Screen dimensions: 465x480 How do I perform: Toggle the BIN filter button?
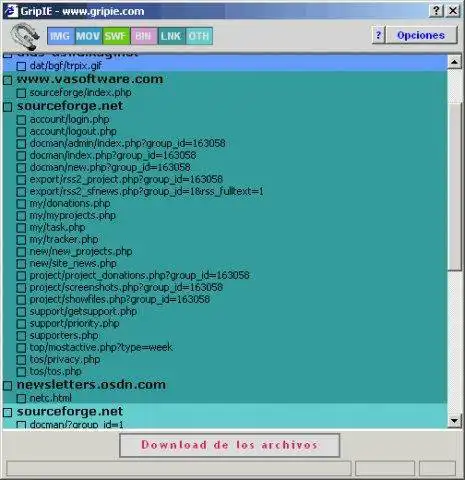(x=144, y=36)
